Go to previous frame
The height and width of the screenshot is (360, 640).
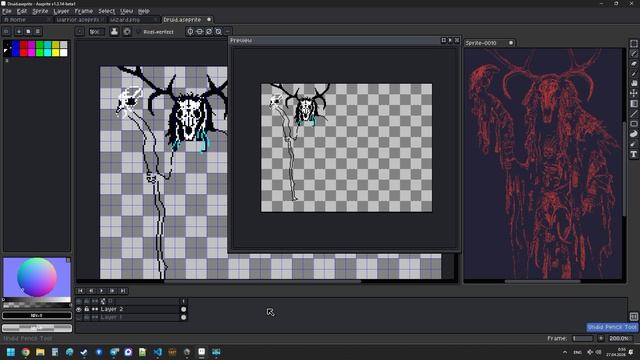(91, 291)
